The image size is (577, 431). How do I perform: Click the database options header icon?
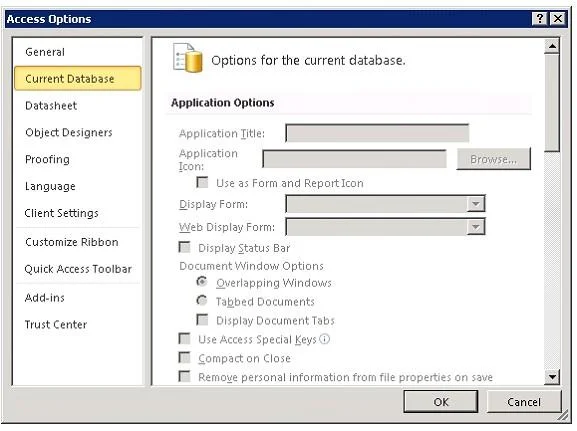point(188,58)
